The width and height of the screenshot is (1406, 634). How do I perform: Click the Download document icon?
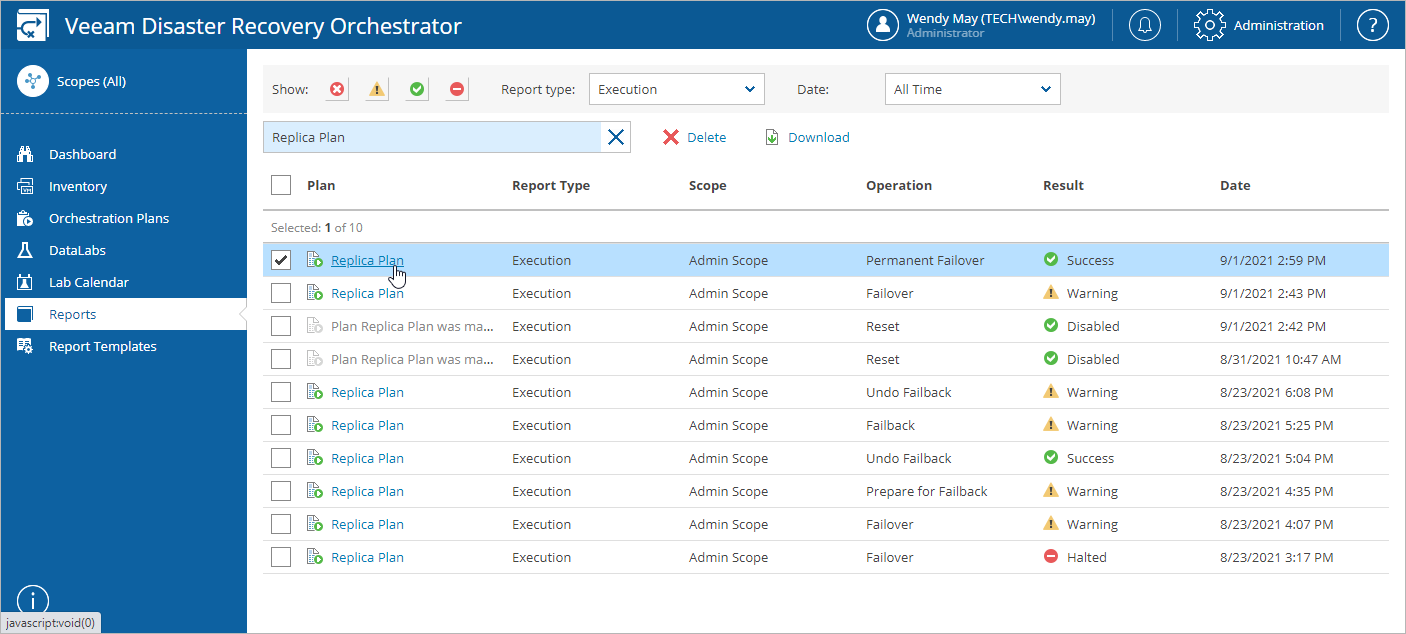772,137
